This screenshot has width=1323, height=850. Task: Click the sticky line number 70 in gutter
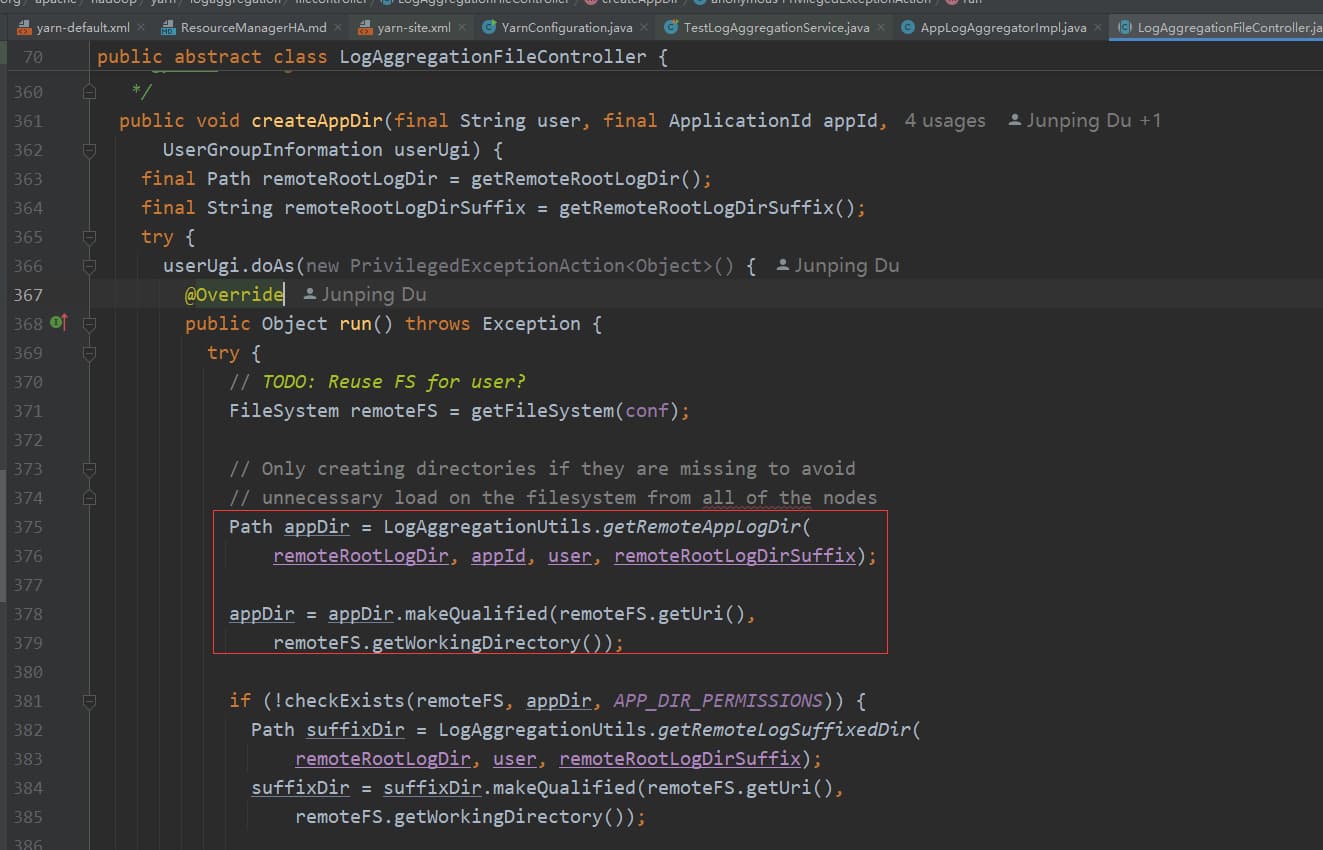[x=33, y=57]
